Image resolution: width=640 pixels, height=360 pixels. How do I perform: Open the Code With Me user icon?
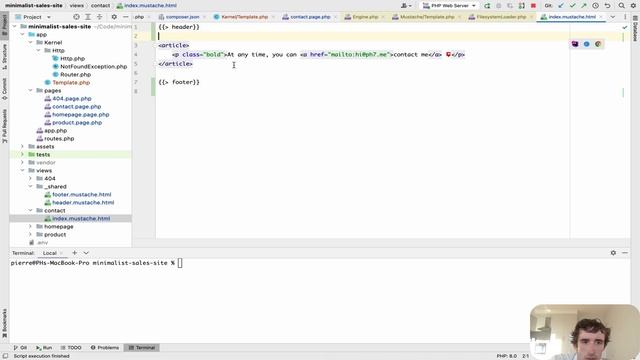(x=406, y=6)
